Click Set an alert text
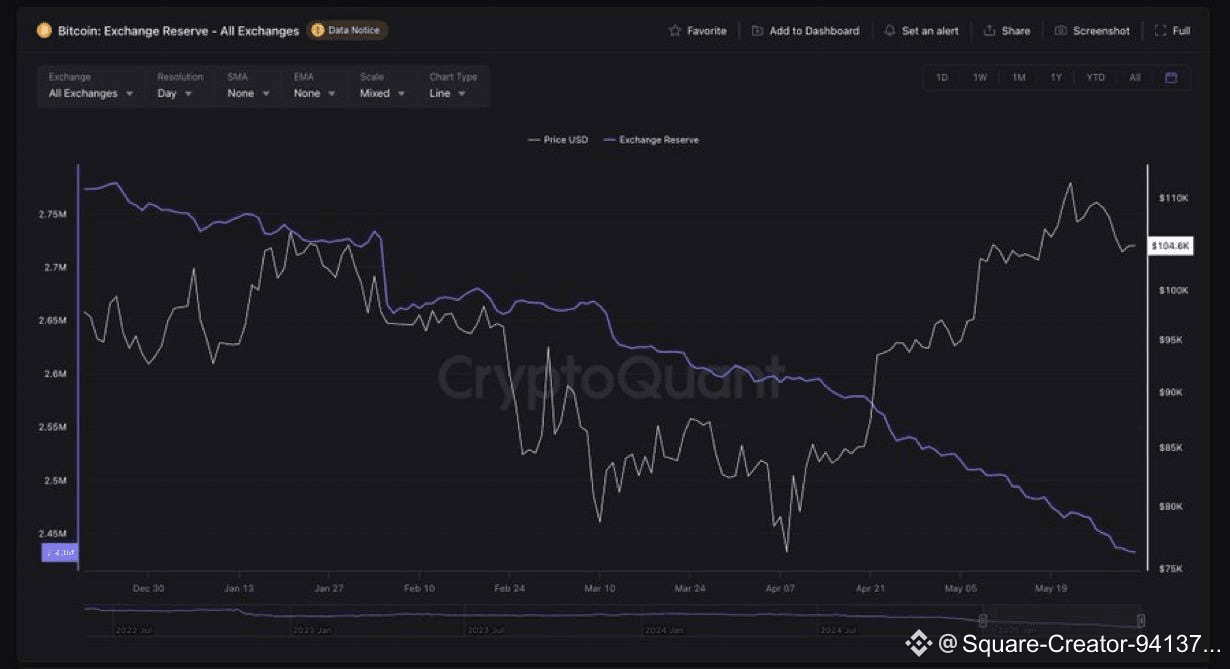 tap(930, 31)
